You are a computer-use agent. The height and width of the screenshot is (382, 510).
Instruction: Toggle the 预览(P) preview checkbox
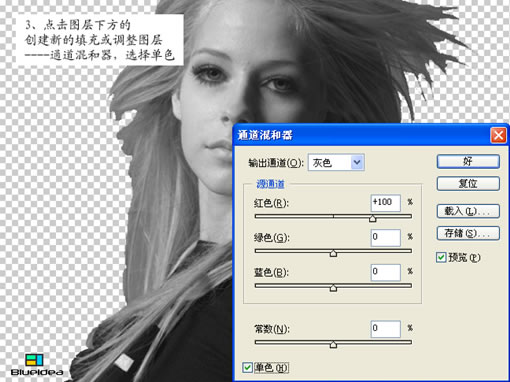(x=441, y=257)
